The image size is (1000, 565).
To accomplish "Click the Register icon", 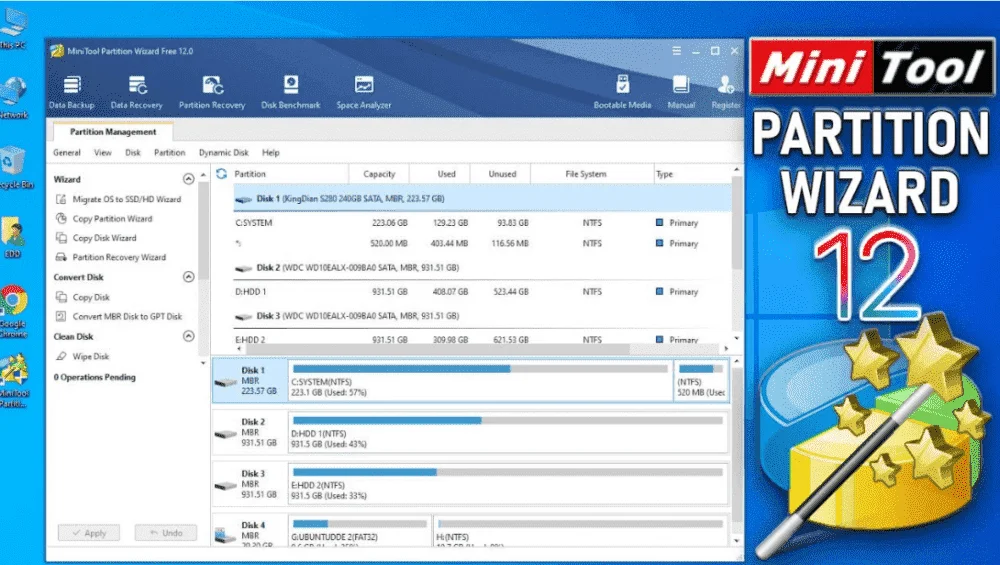I will click(x=726, y=92).
